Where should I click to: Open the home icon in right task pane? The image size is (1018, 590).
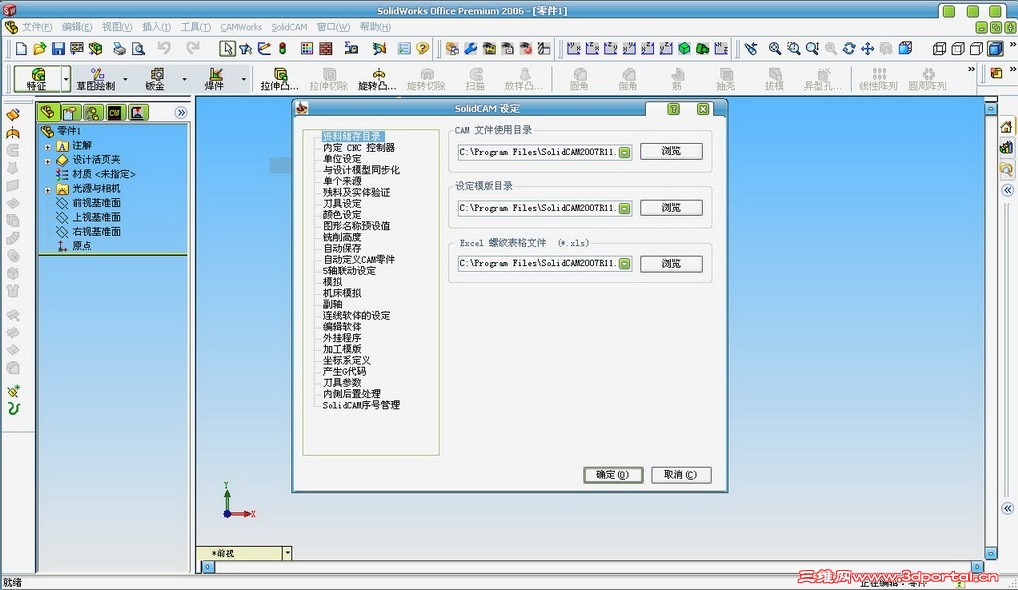(1006, 127)
